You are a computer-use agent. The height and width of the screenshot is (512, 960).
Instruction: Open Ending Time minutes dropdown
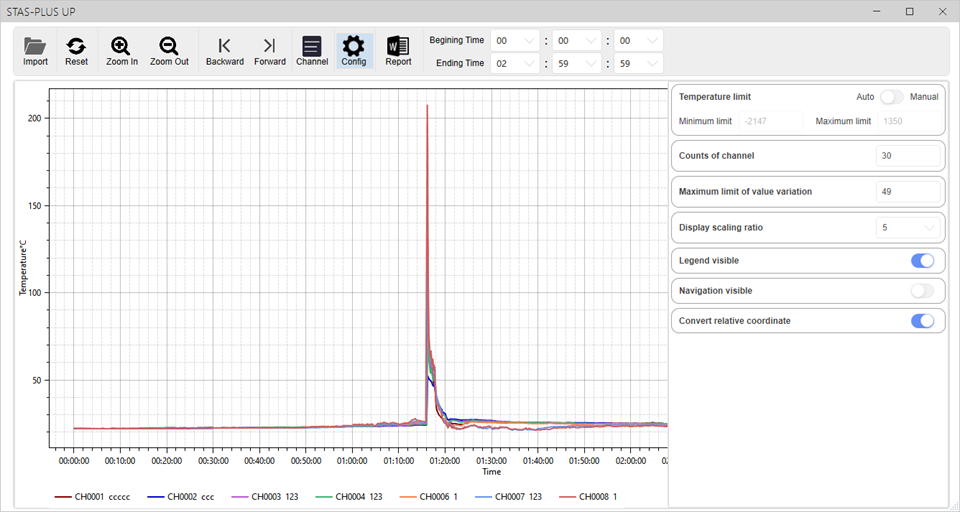click(577, 64)
